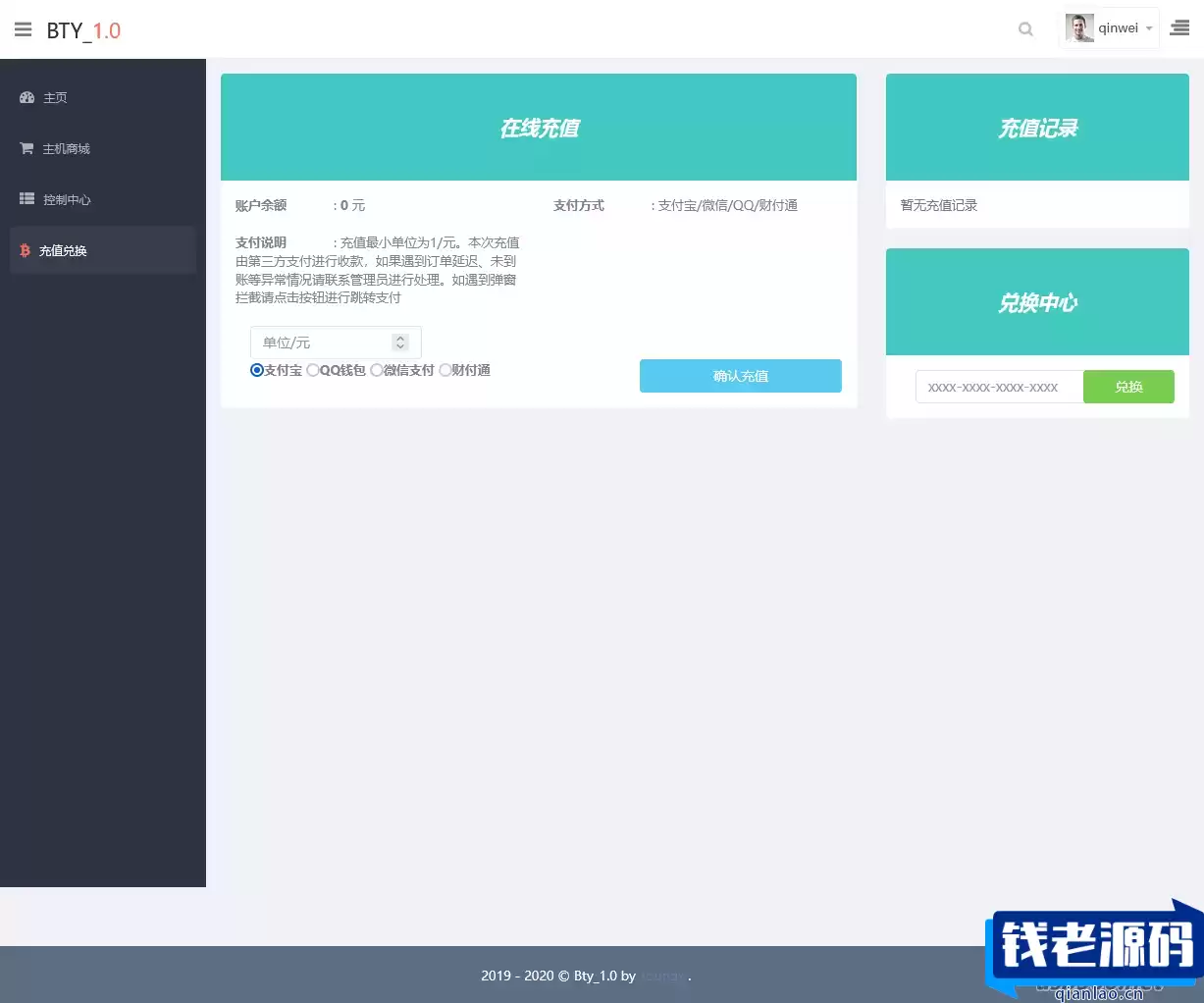Select the 支付宝 payment radio button
This screenshot has height=1003, width=1204.
(x=257, y=370)
